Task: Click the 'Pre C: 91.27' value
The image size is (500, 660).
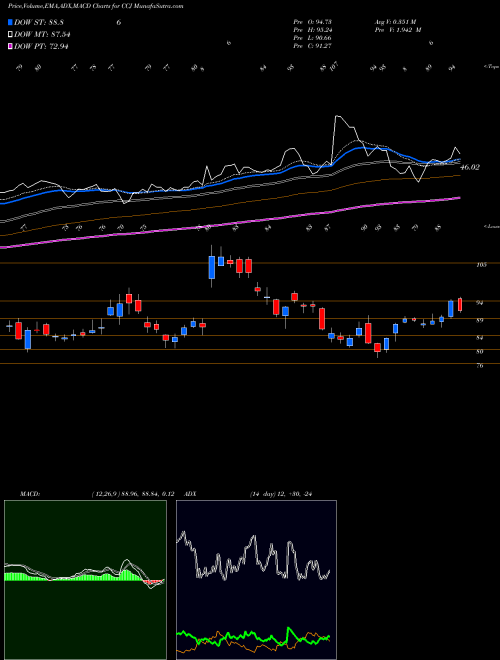Action: pos(313,46)
